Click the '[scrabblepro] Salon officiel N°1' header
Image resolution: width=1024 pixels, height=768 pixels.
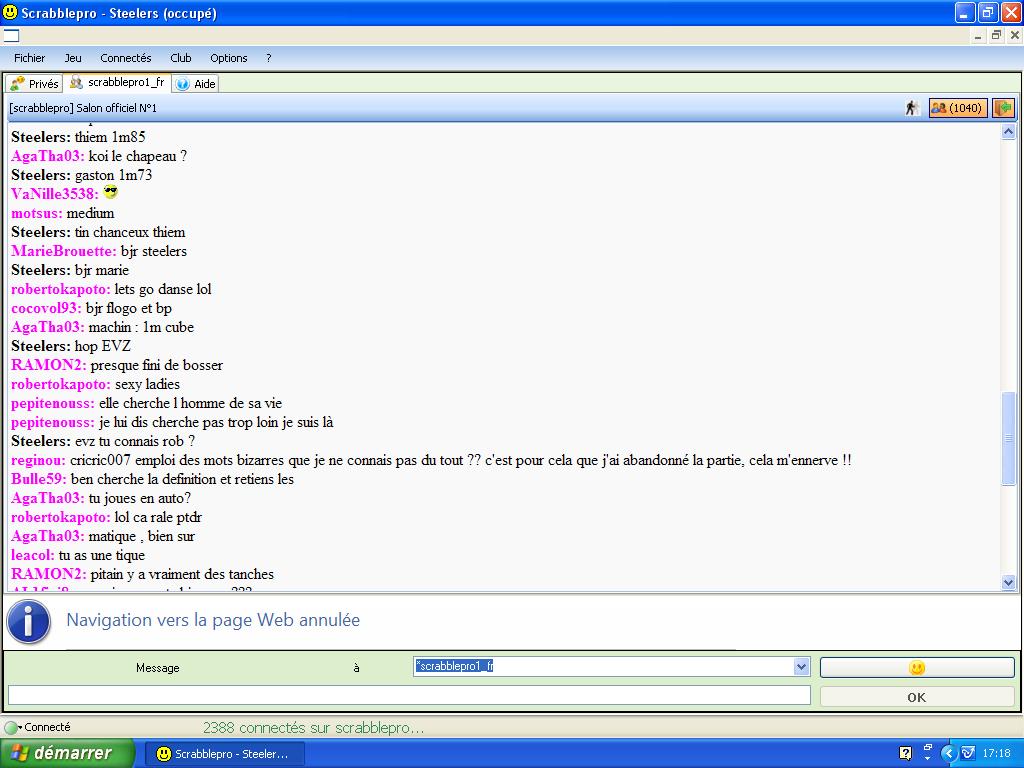(x=83, y=108)
